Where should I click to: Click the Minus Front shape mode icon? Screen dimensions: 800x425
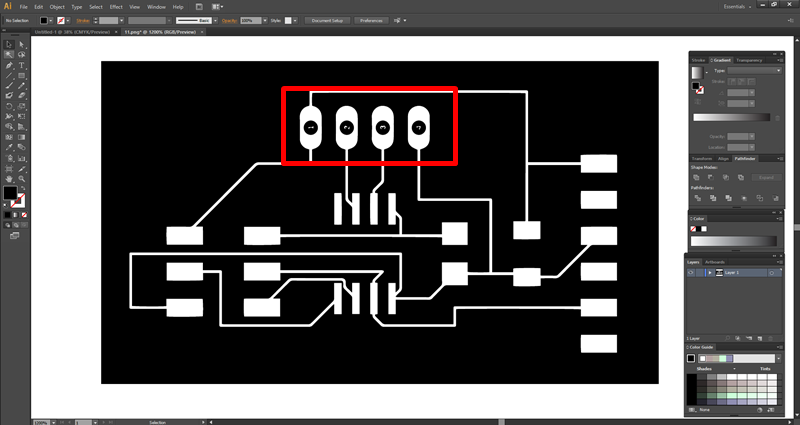711,178
